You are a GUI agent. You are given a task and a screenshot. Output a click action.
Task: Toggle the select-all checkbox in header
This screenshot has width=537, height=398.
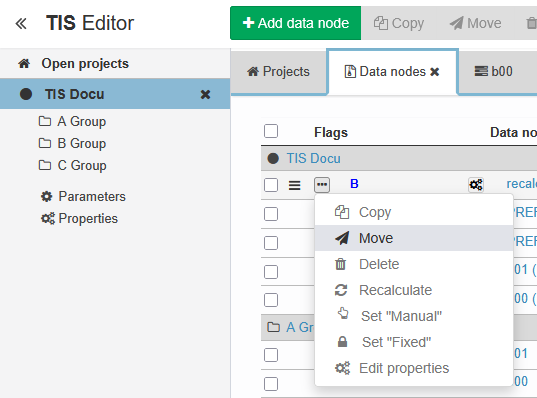click(271, 131)
